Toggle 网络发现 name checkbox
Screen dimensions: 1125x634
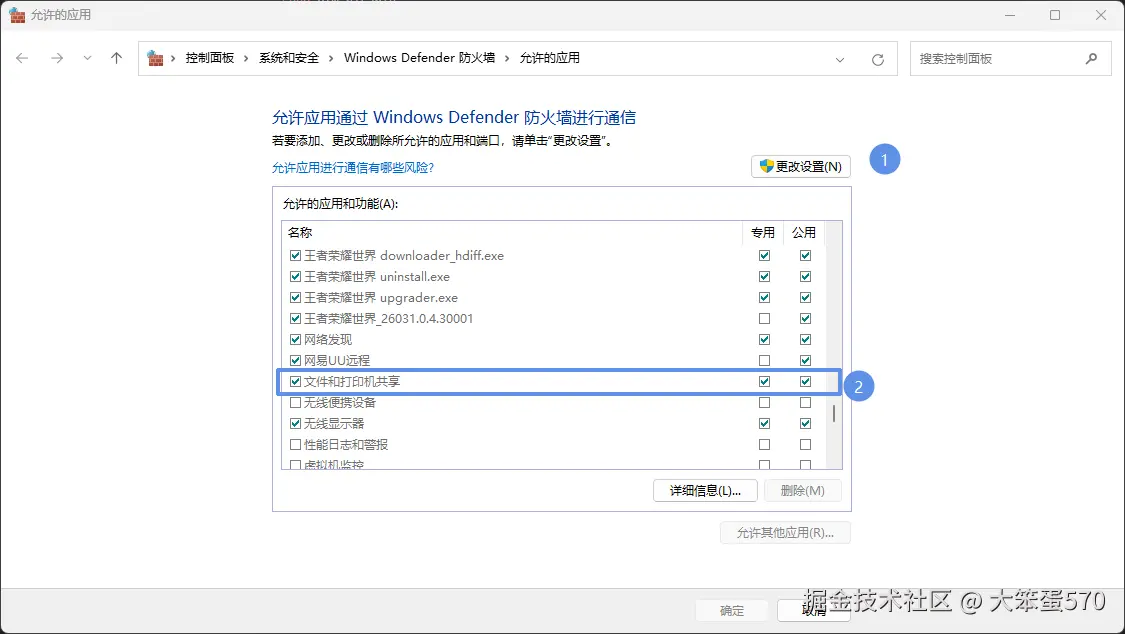coord(295,339)
